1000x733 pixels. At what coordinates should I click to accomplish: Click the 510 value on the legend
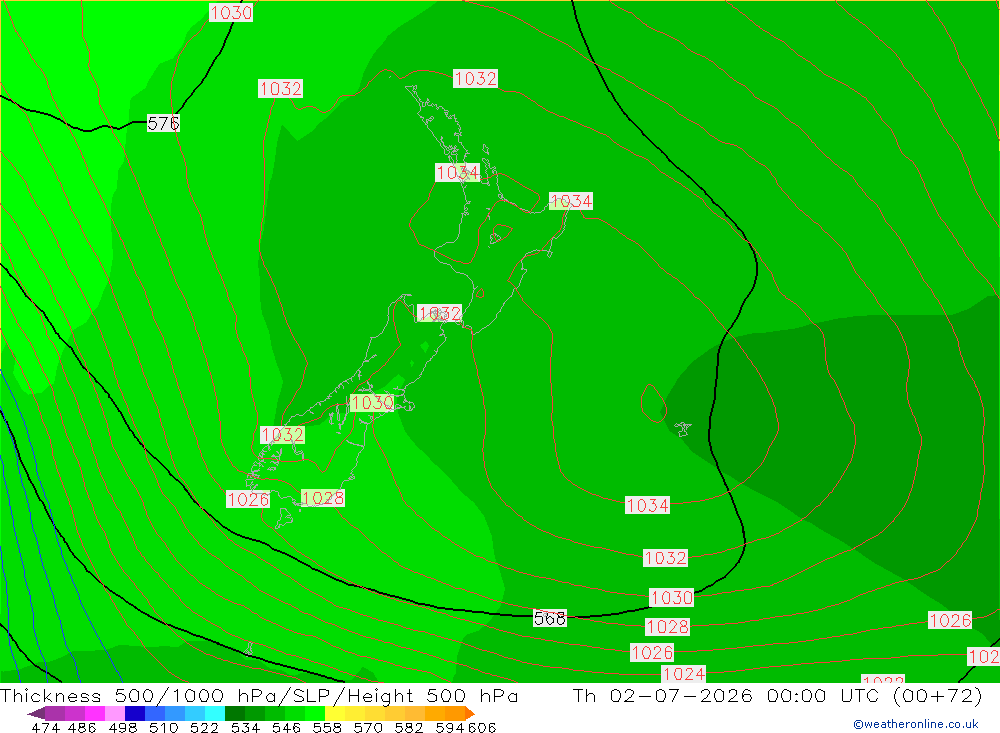(163, 727)
